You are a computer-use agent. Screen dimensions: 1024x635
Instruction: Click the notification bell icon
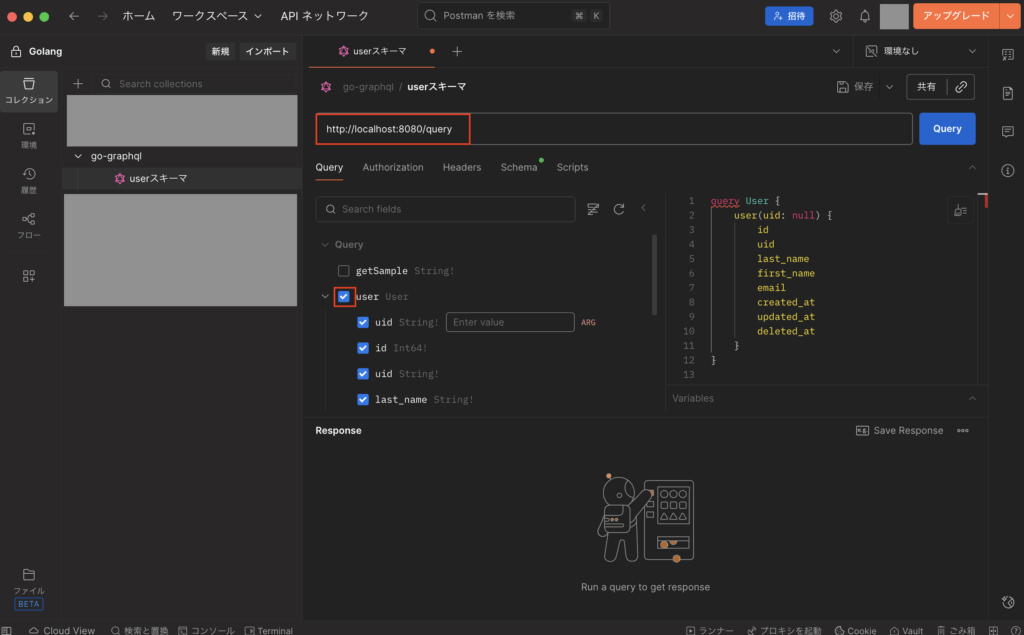tap(864, 16)
